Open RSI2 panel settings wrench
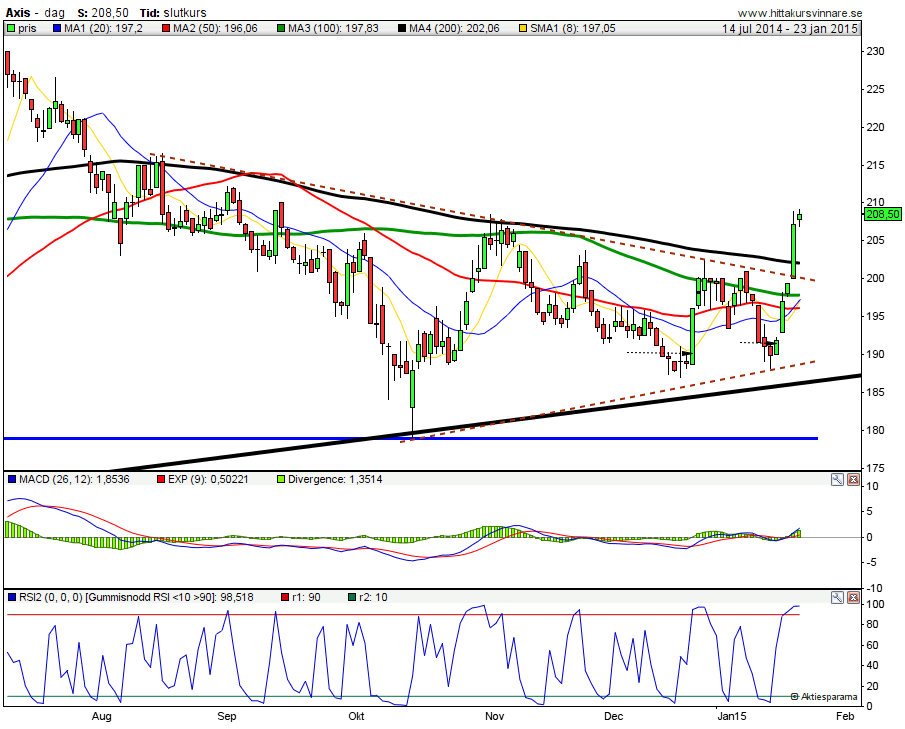Screen dimensions: 905x729 pos(837,597)
